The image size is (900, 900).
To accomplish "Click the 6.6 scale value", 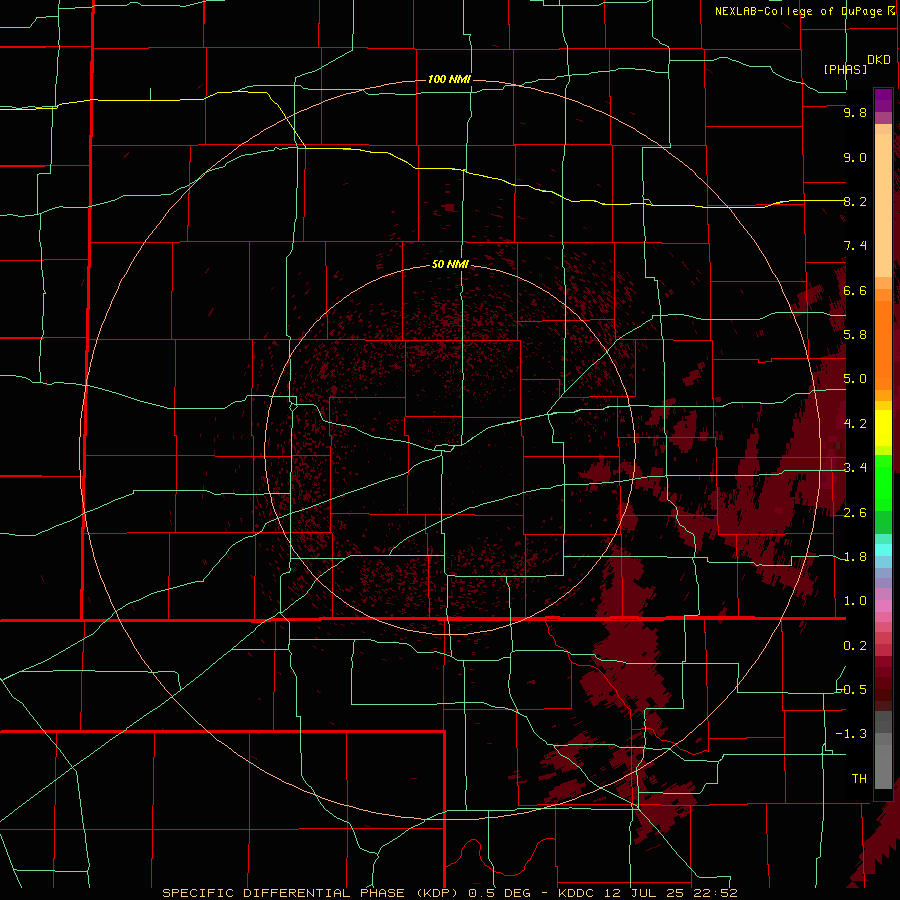I will (x=855, y=290).
